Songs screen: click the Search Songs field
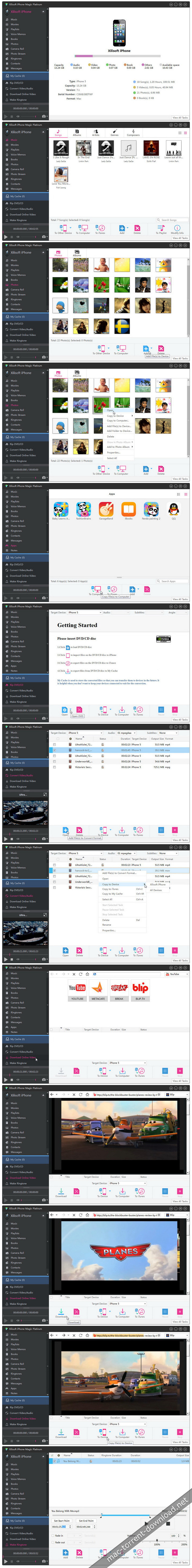Viewport: 192px width, 1568px height. [x=172, y=220]
